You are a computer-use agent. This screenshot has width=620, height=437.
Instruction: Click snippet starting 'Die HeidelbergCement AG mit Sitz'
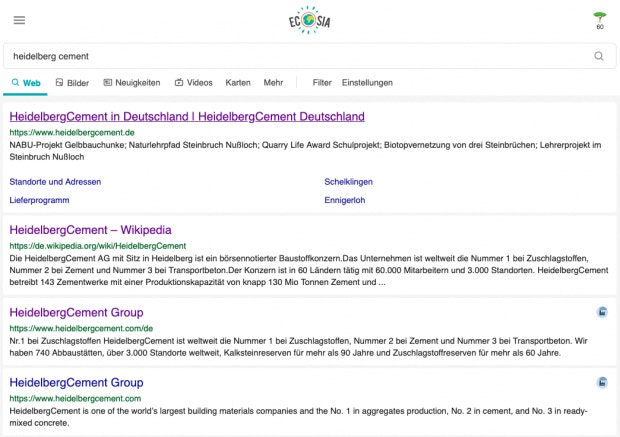click(x=309, y=271)
